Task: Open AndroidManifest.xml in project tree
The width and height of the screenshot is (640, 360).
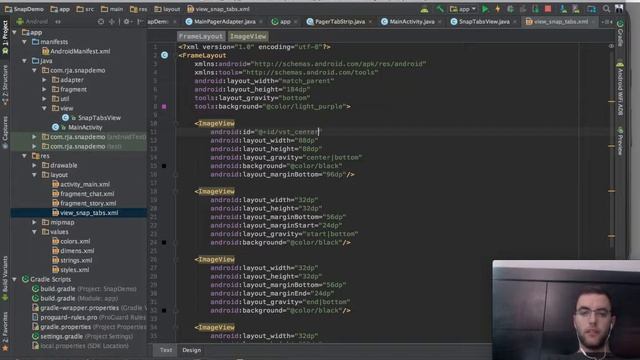Action: coord(76,51)
